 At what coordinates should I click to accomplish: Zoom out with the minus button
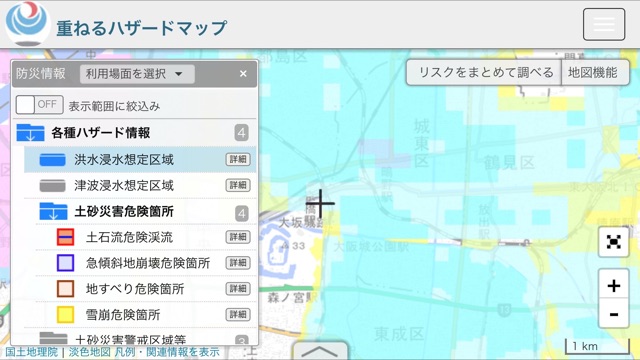coord(613,314)
